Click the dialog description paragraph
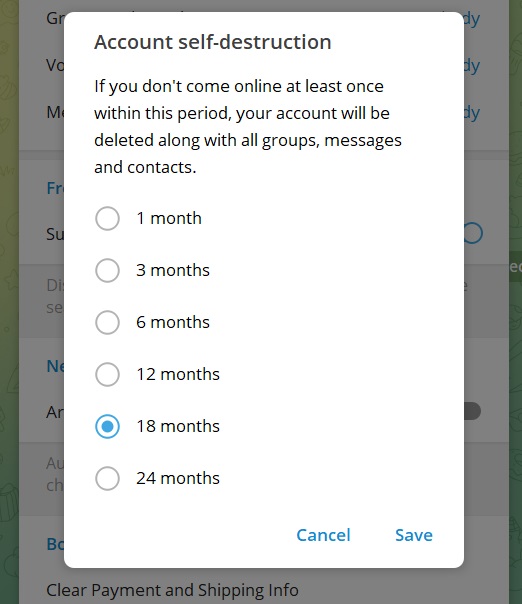Viewport: 522px width, 604px height. [248, 127]
